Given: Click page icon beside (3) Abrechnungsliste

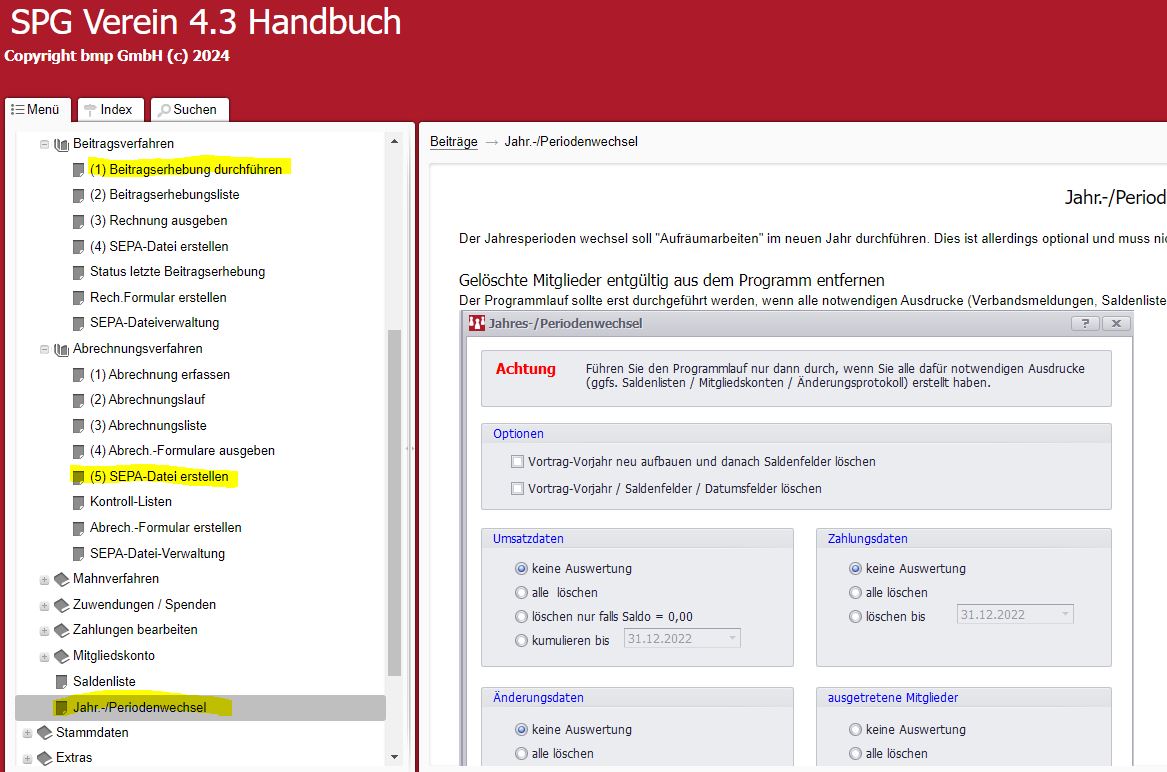Looking at the screenshot, I should tap(78, 427).
